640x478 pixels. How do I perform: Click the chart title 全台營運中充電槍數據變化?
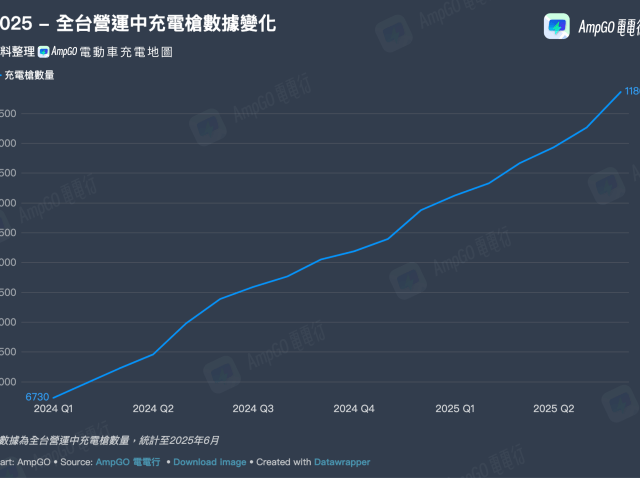point(166,23)
